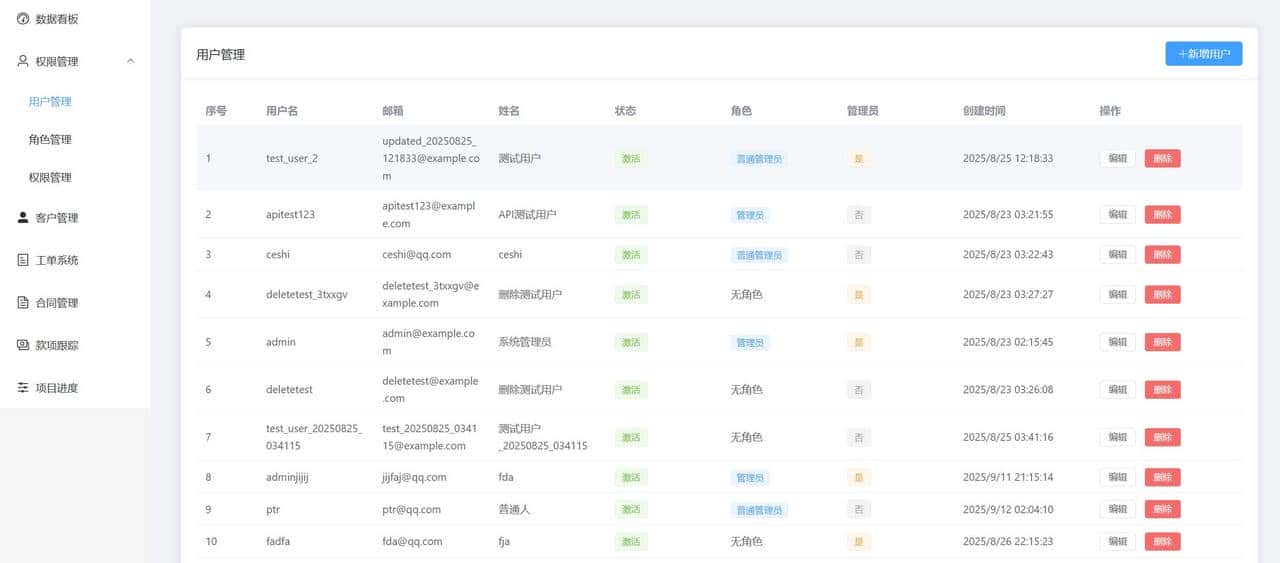Click the 用户管理 panel title

220,54
